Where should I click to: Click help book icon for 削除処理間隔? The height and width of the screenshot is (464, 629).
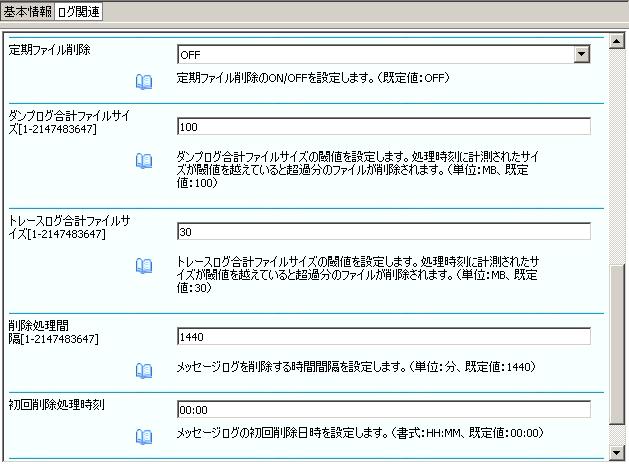click(144, 371)
